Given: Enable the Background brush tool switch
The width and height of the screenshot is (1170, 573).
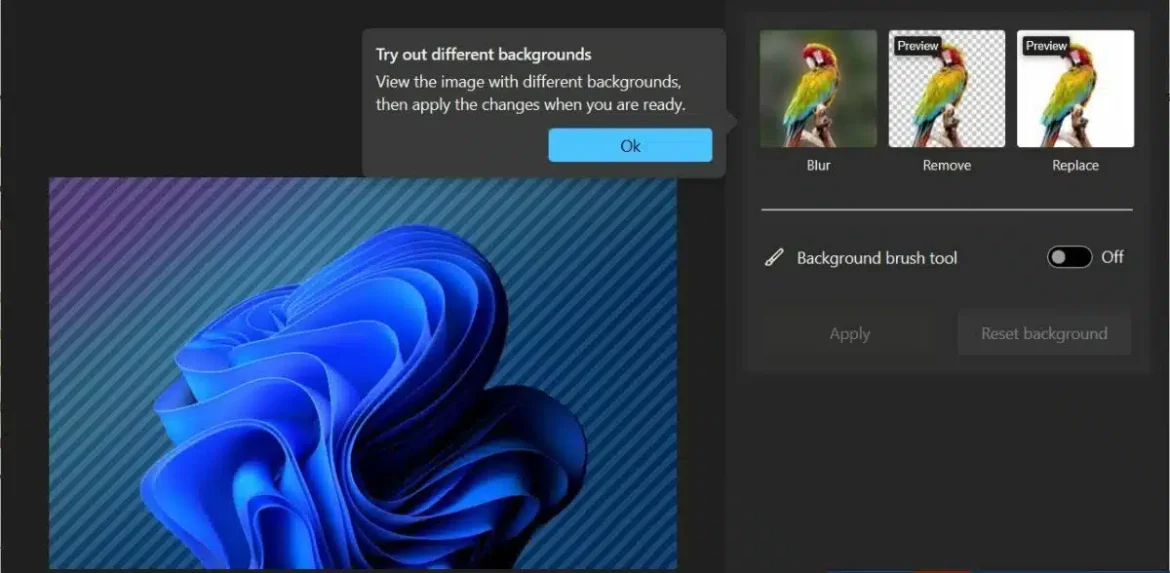Looking at the screenshot, I should tap(1069, 257).
